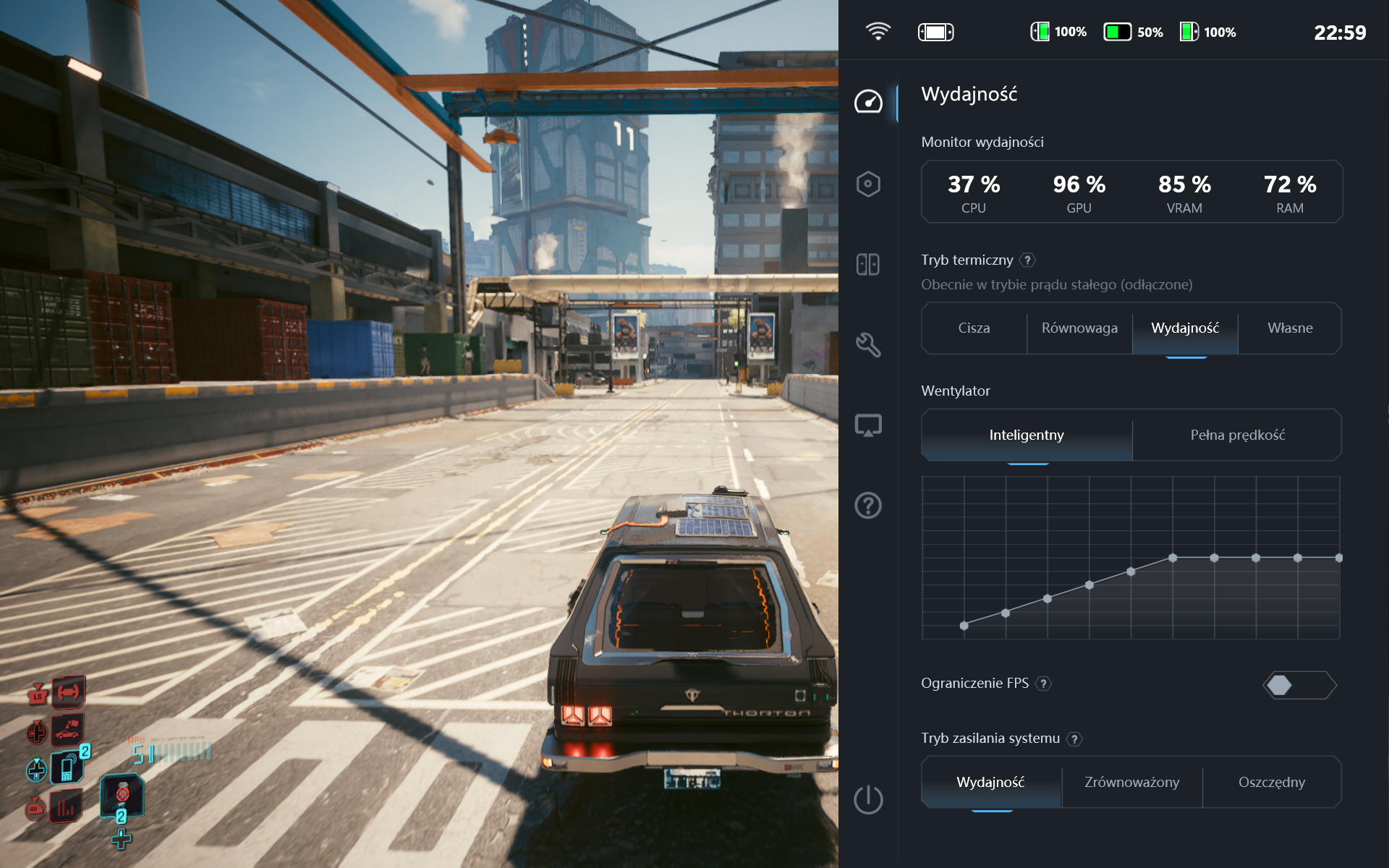The height and width of the screenshot is (868, 1389).
Task: Click the fan curve point where plateau begins
Action: 1173,558
